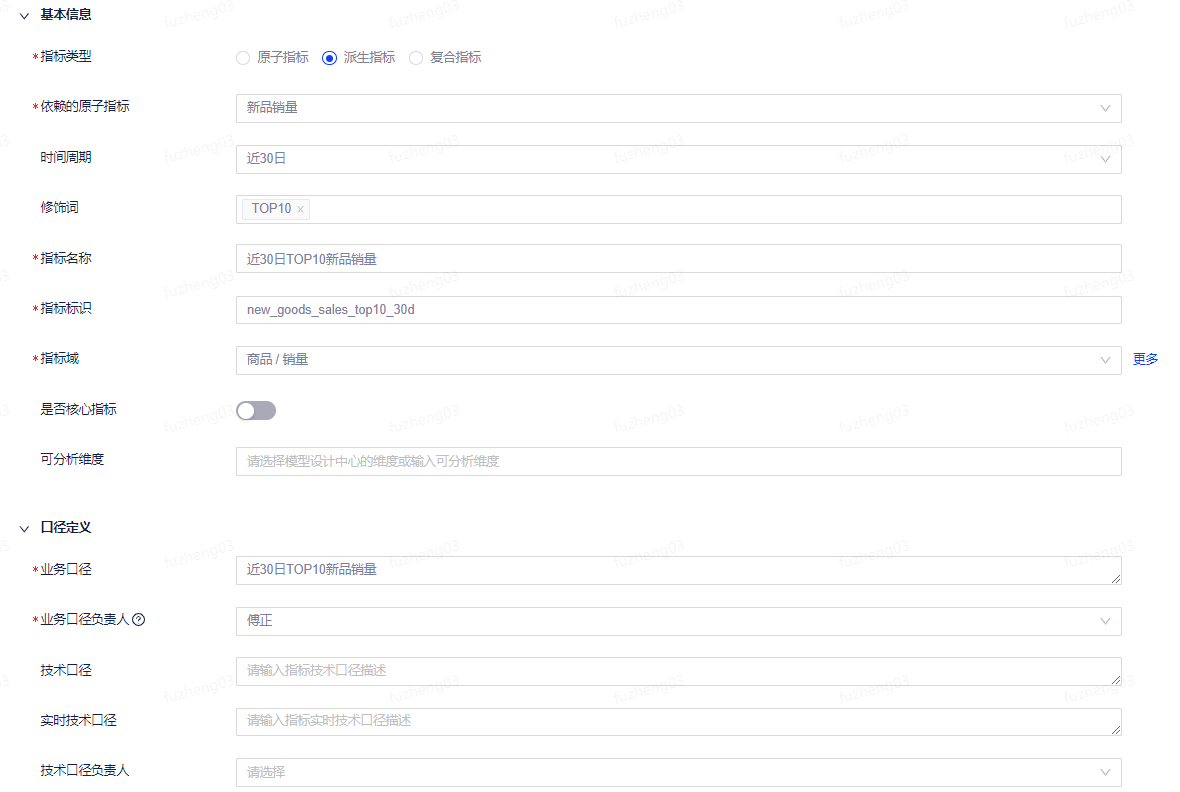Click the 实时技术口径 text area

click(678, 721)
